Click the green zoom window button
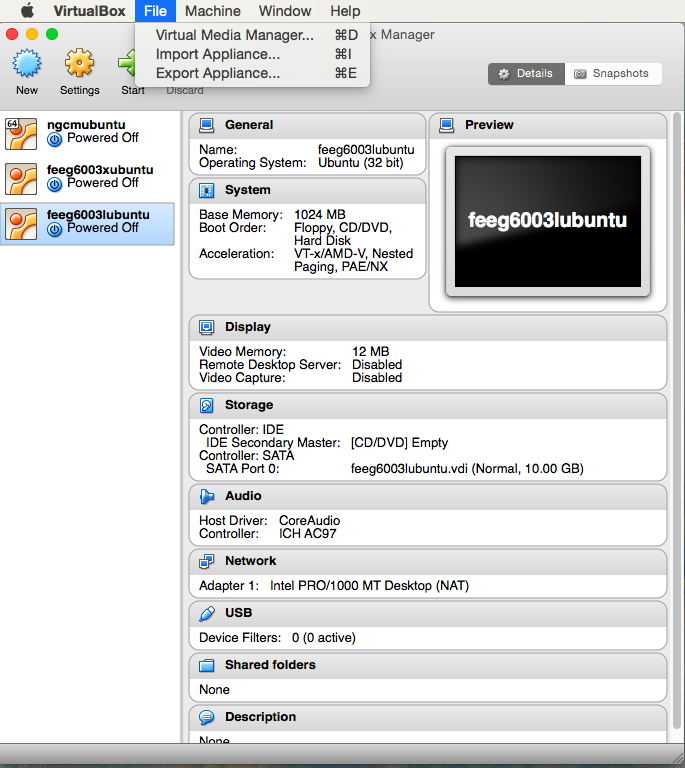Viewport: 685px width, 768px height. [52, 34]
